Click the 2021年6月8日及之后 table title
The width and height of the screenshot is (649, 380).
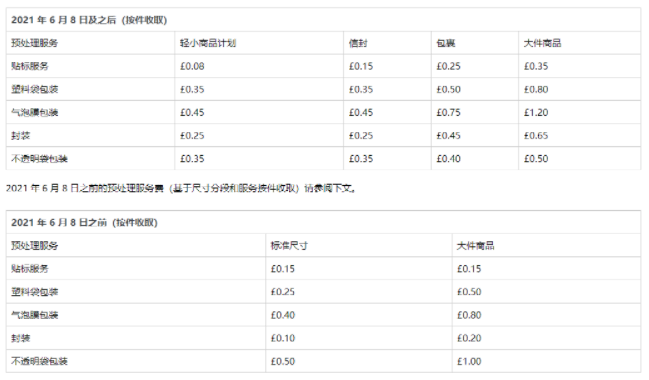89,20
